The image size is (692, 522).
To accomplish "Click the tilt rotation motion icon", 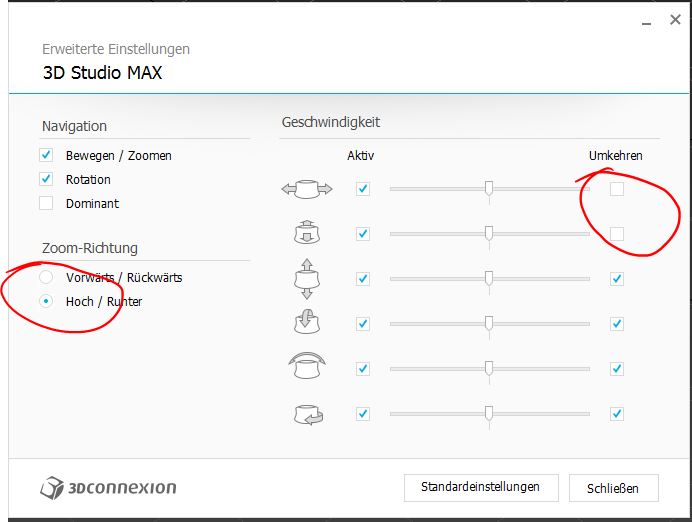I will [x=307, y=322].
